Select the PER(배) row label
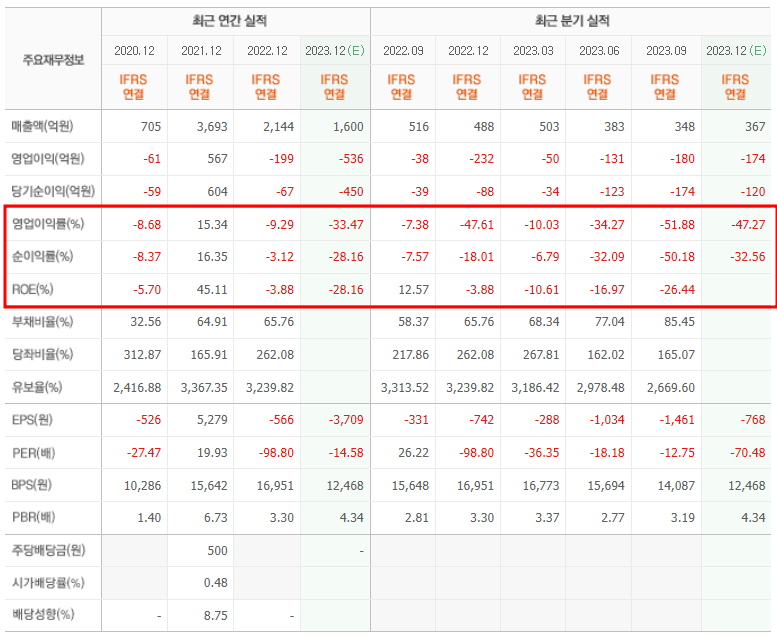The height and width of the screenshot is (638, 777). pyautogui.click(x=33, y=453)
